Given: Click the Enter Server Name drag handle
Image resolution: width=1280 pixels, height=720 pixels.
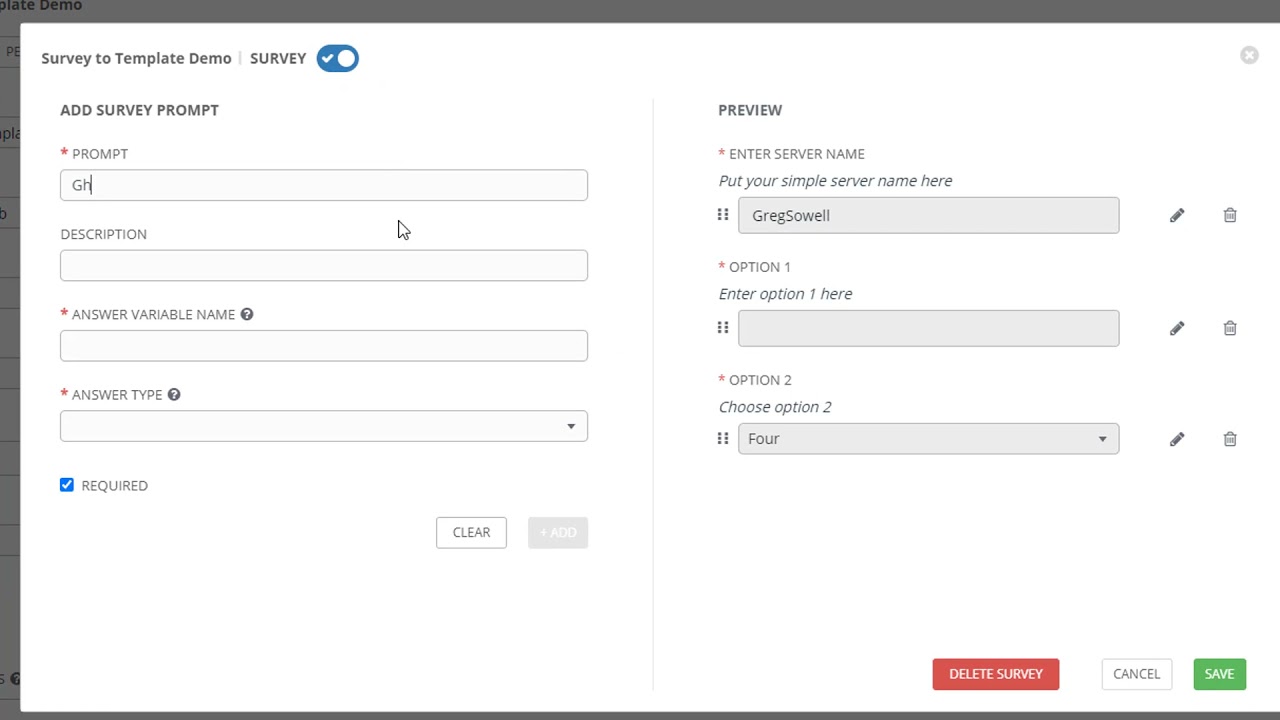Looking at the screenshot, I should click(x=723, y=215).
